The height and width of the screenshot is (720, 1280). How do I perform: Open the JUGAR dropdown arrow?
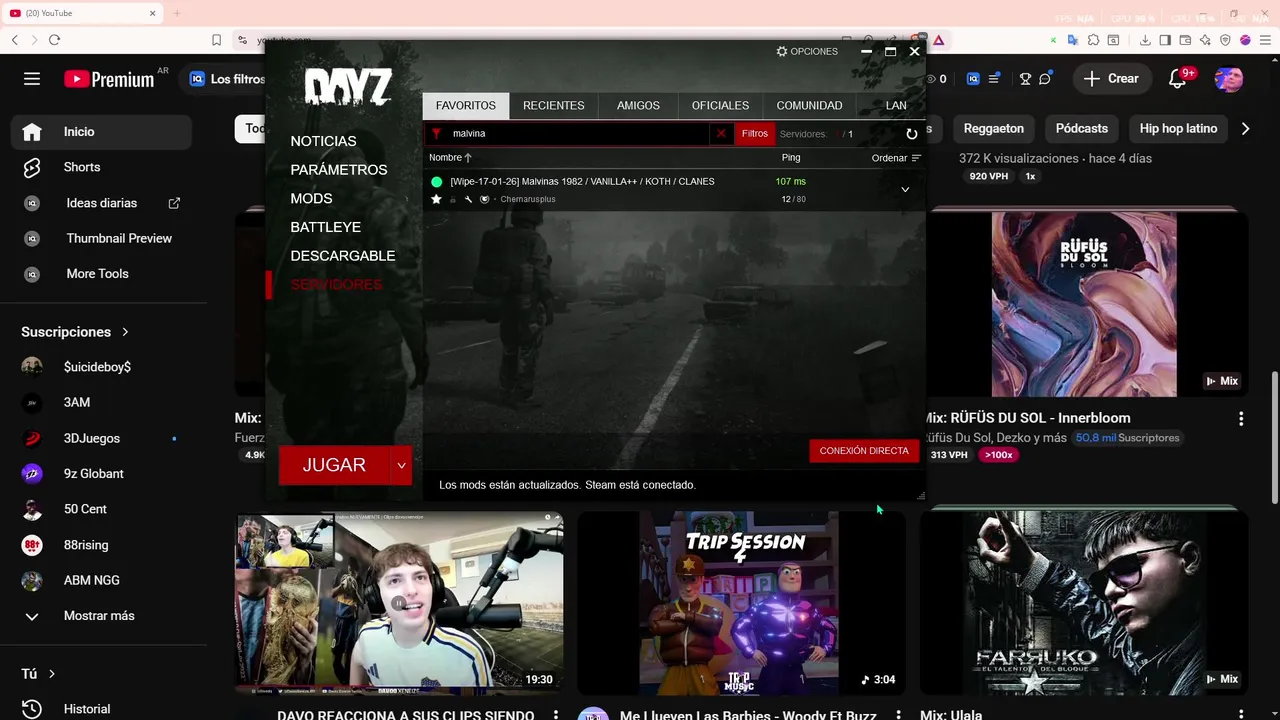tap(401, 465)
